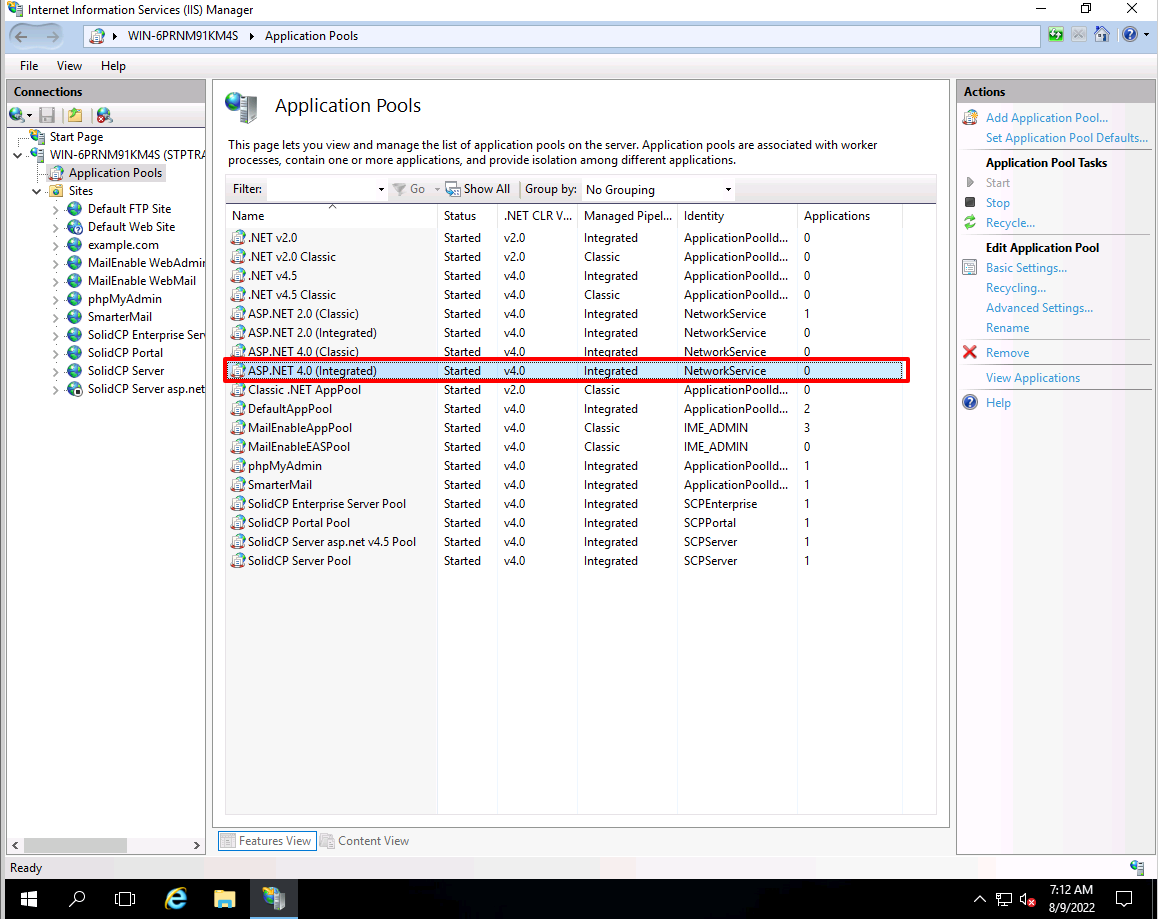Click the Up folder icon in Connections

tap(75, 115)
